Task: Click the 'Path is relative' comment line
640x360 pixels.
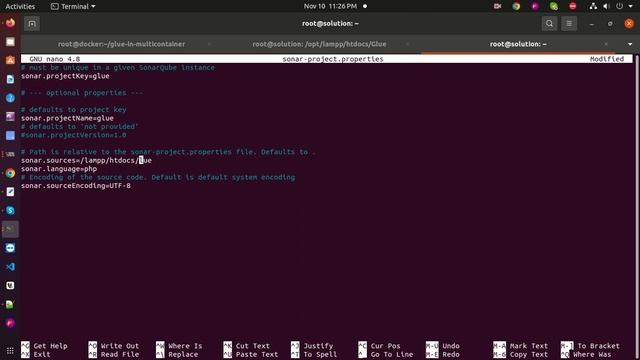Action: tap(169, 152)
